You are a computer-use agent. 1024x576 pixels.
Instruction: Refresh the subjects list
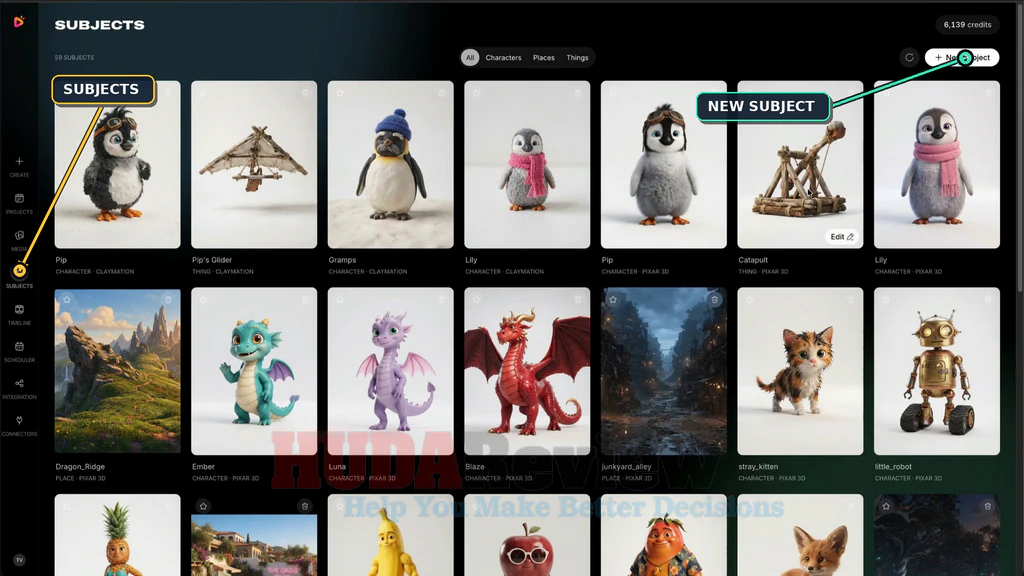(x=909, y=57)
